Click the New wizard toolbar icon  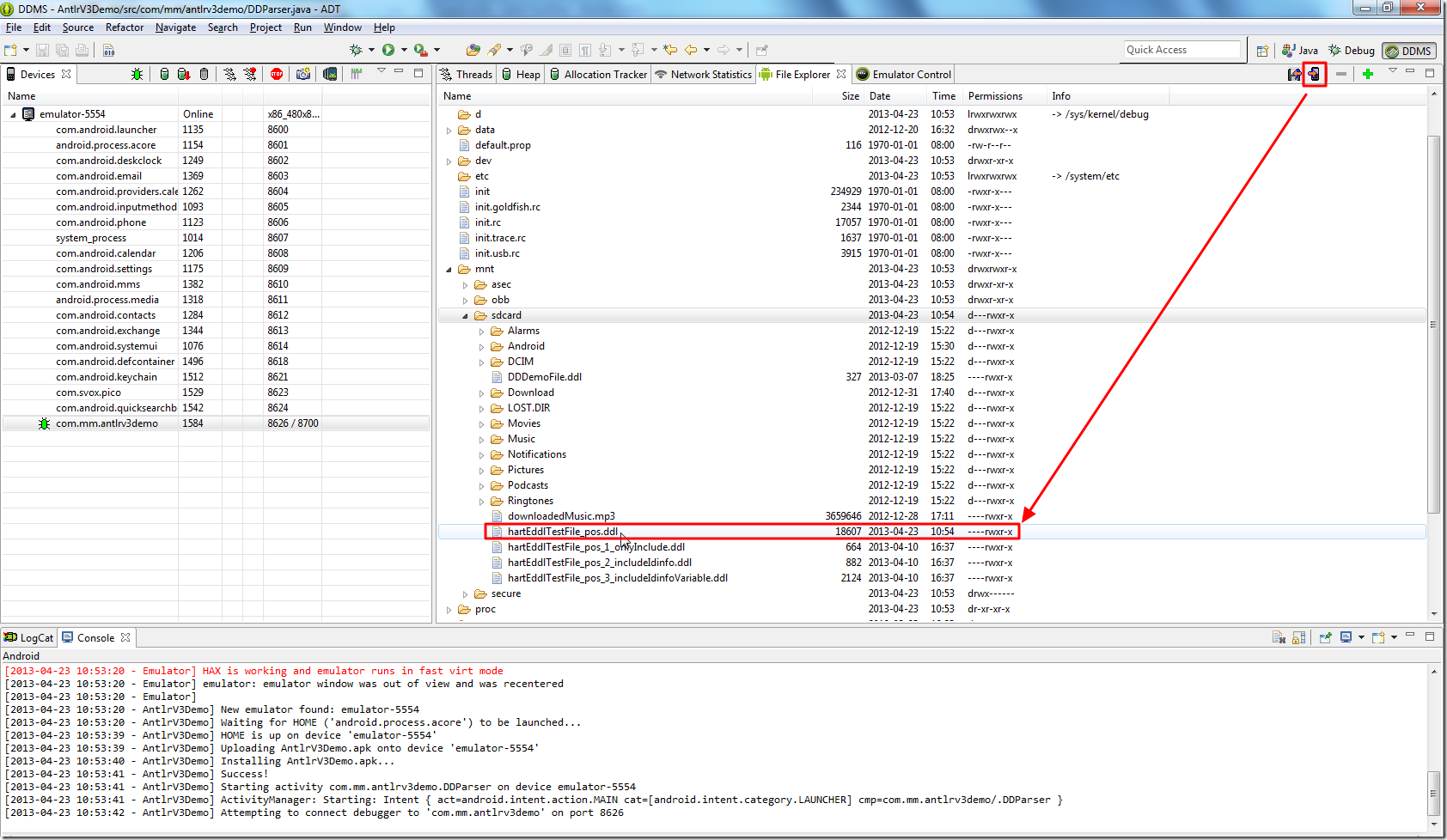point(10,51)
